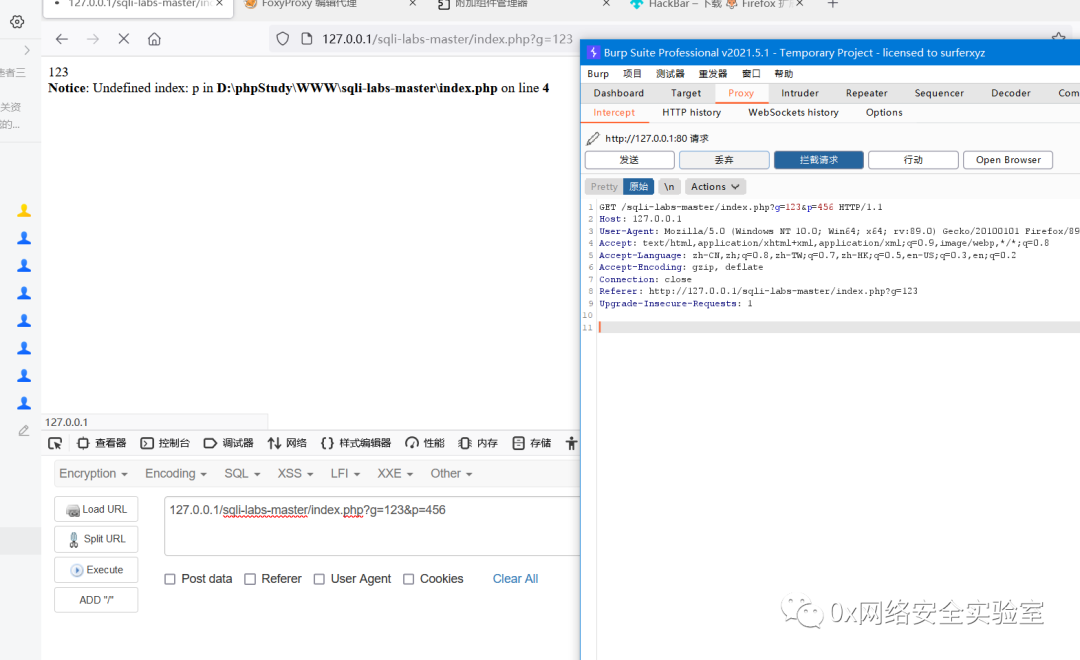Open the Encryption dropdown in HackBar
Image resolution: width=1080 pixels, height=660 pixels.
click(94, 474)
